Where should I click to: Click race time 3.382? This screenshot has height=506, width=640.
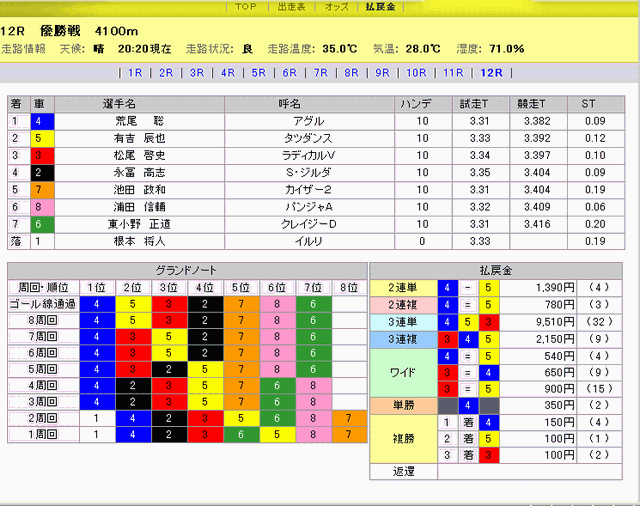(537, 121)
